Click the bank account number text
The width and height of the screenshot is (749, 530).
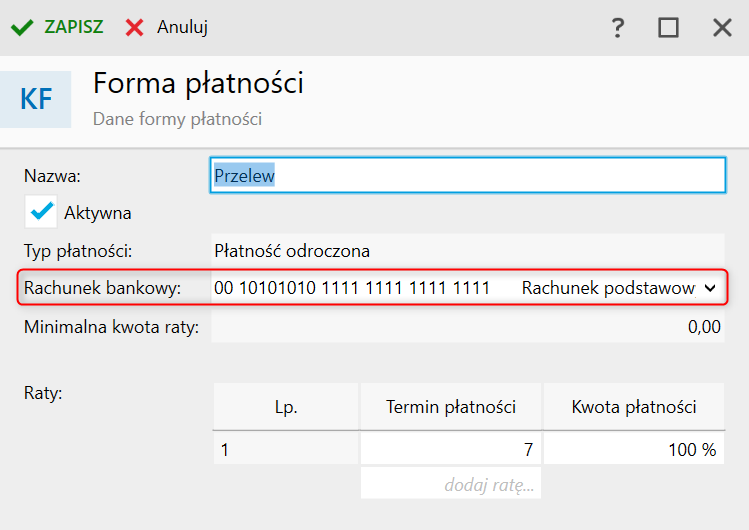tap(352, 288)
